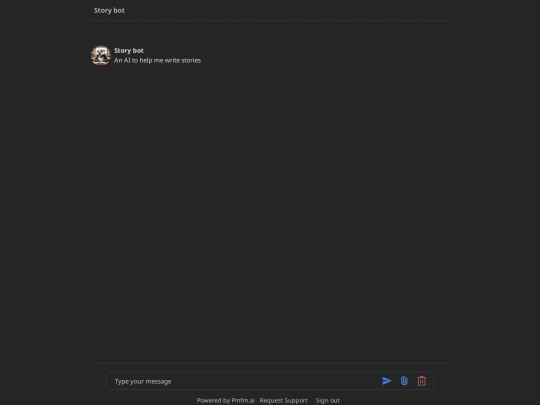This screenshot has width=540, height=405.
Task: Focus the 'Type your message' input field
Action: pos(245,381)
